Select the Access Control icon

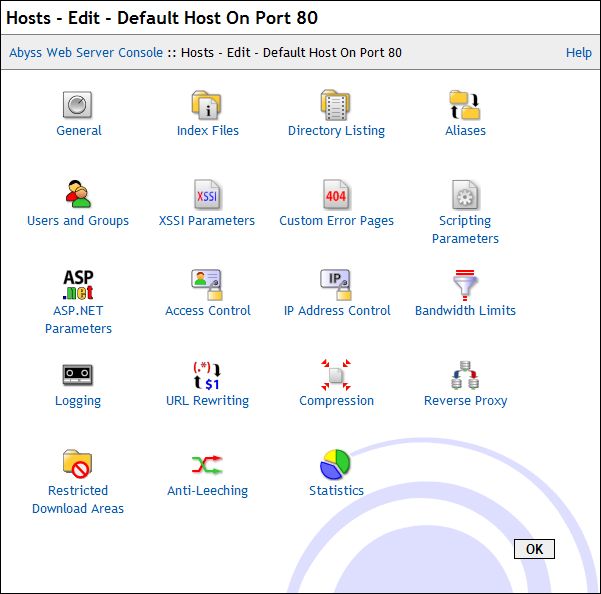coord(207,284)
